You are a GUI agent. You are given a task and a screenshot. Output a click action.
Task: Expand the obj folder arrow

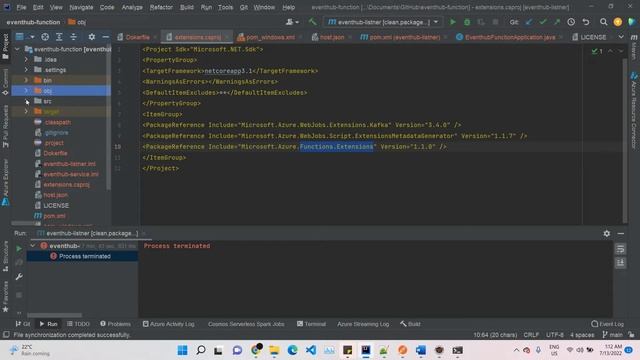(26, 91)
